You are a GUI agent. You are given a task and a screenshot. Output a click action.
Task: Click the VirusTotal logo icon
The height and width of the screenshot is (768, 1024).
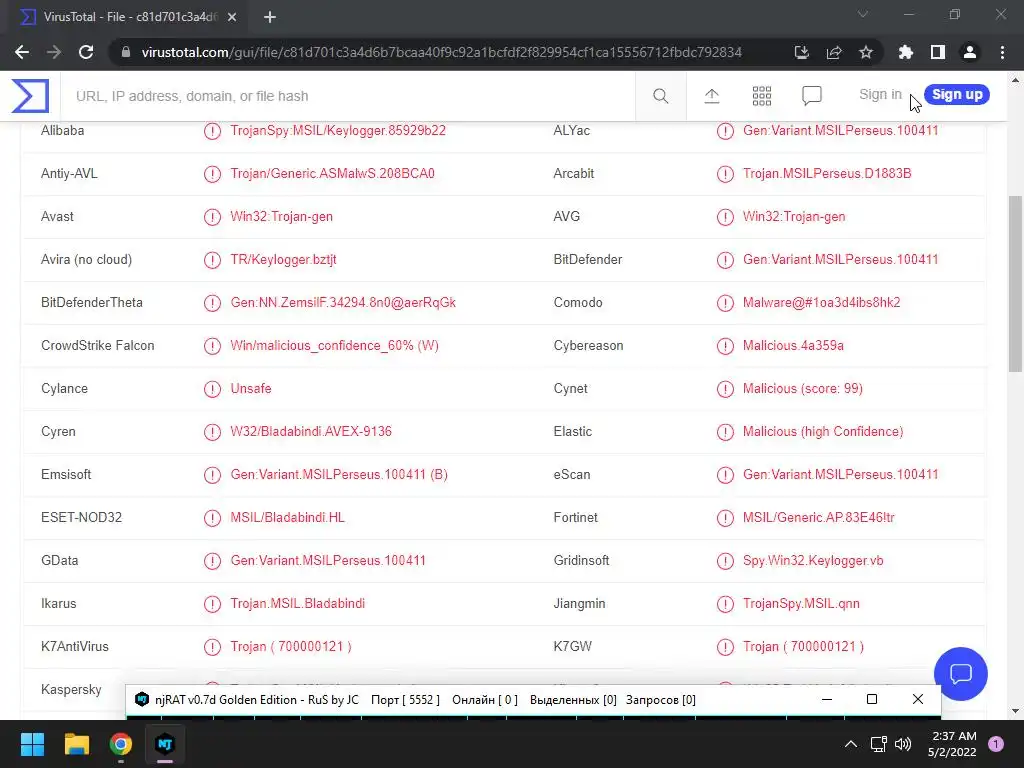click(30, 96)
